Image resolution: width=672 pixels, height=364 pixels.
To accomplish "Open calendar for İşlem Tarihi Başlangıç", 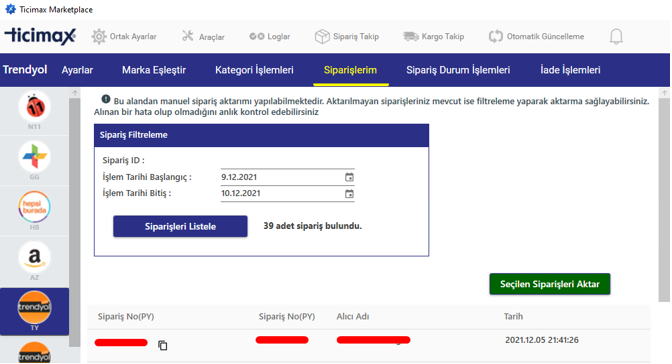I will pos(349,177).
